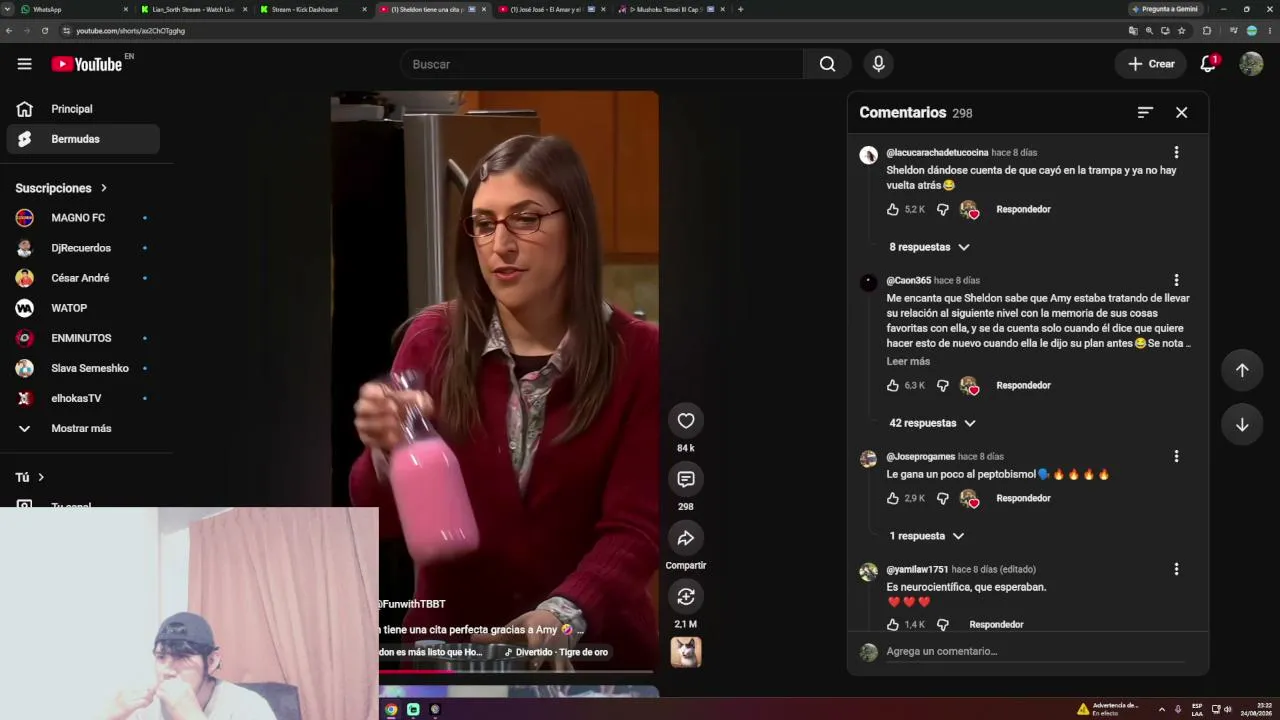
Task: Reload the page in the browser
Action: pos(45,31)
